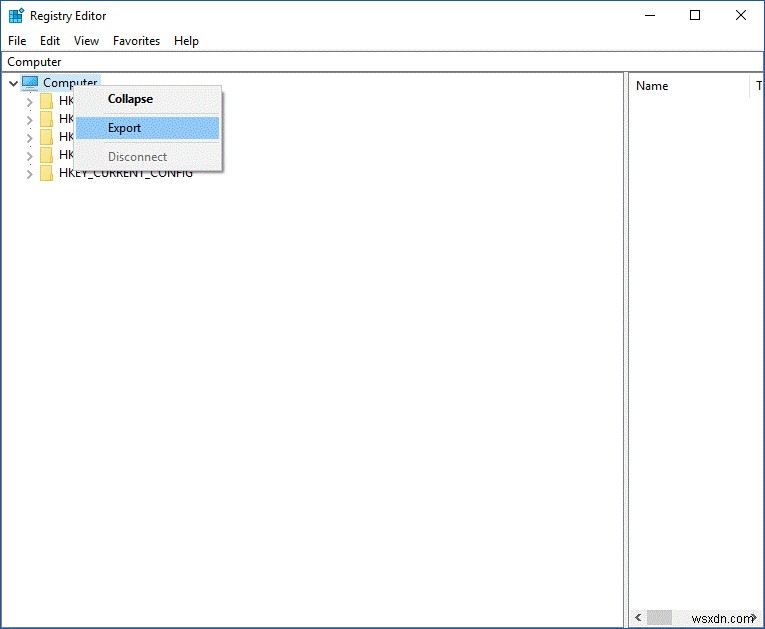The image size is (765, 629).
Task: Click the second registry hive folder icon
Action: point(46,119)
